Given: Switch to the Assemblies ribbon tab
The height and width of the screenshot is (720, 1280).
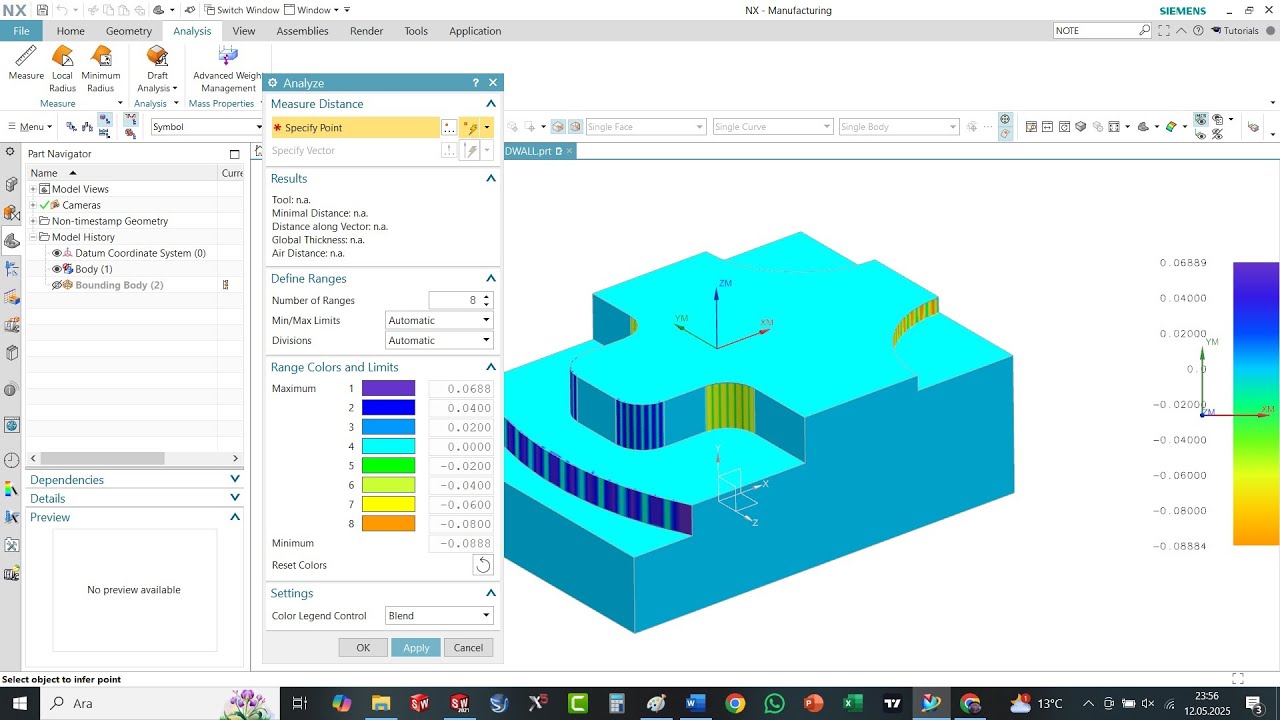Looking at the screenshot, I should [x=302, y=31].
